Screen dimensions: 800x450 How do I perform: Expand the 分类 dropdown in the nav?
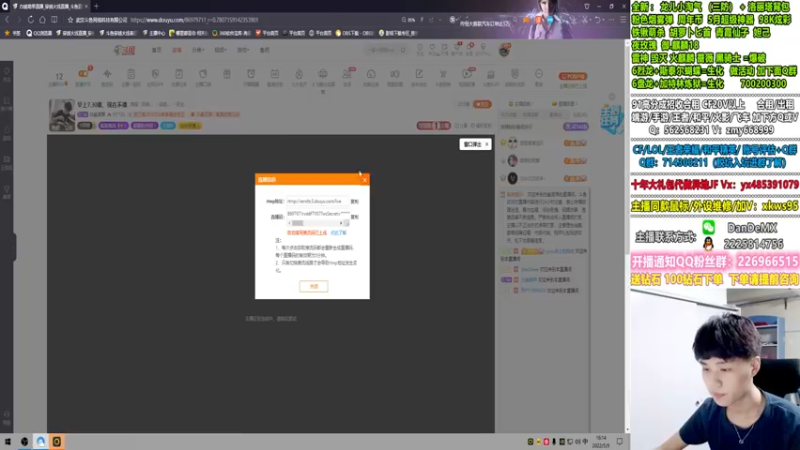[x=198, y=50]
